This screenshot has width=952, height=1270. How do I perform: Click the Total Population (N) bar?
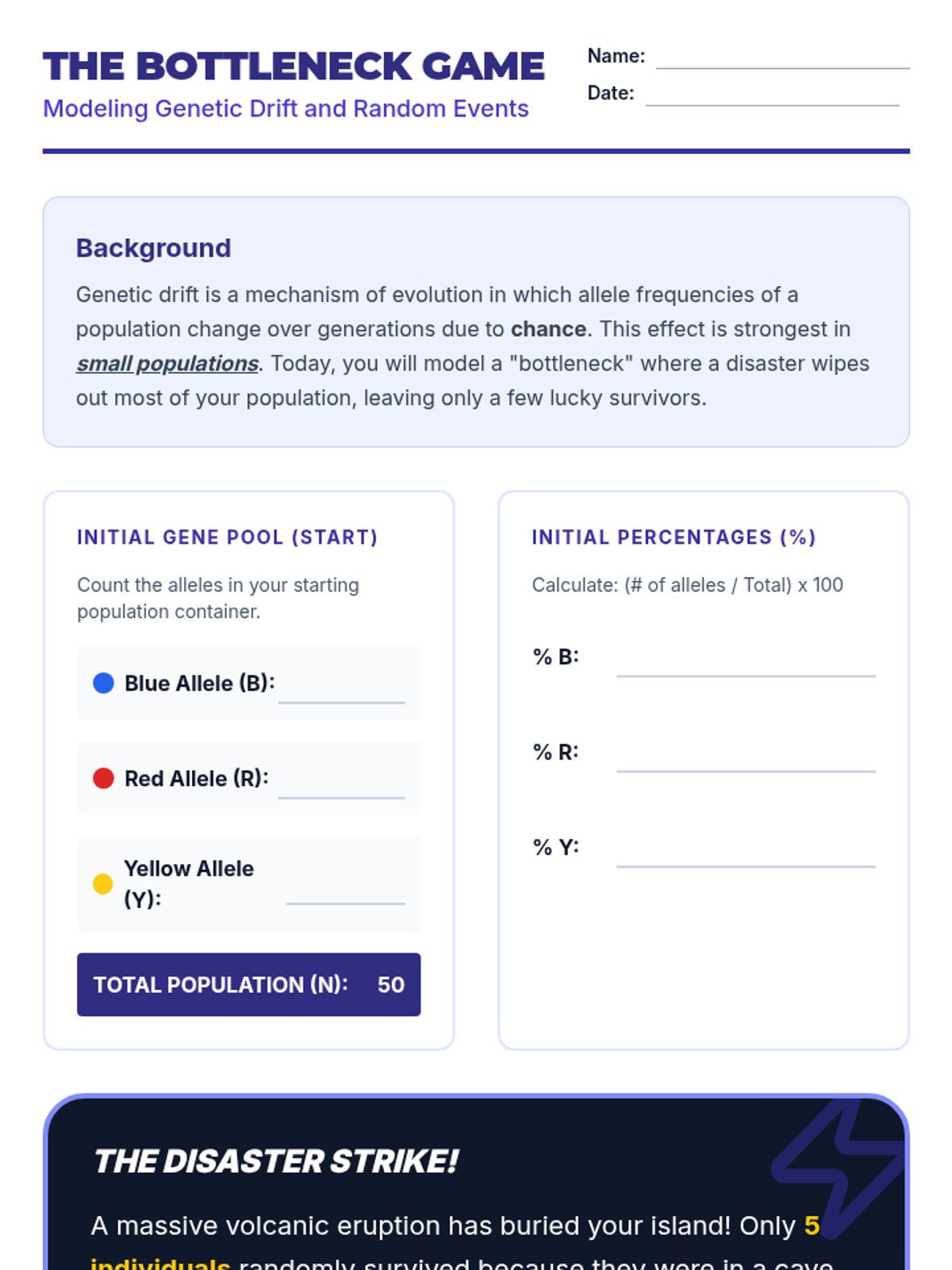pyautogui.click(x=248, y=984)
